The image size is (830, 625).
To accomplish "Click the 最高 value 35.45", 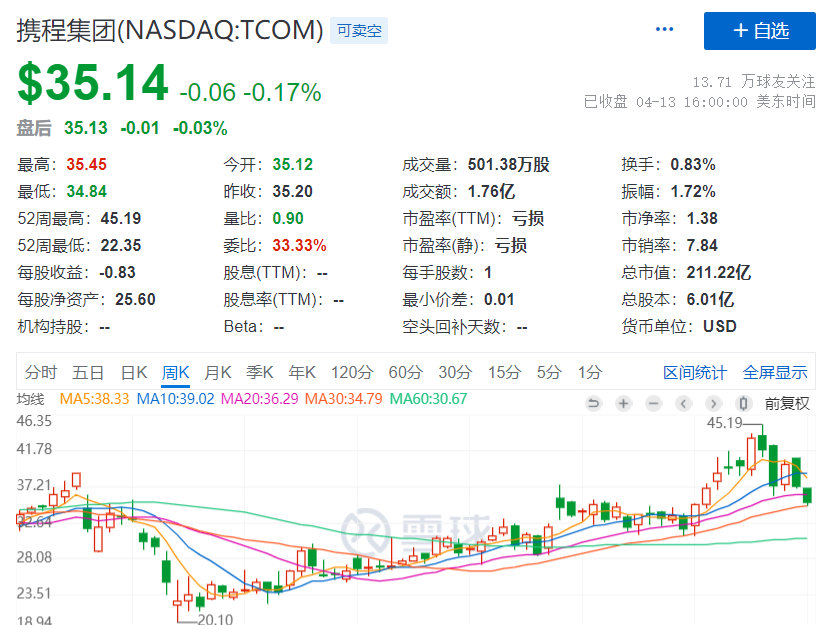I will pos(87,165).
